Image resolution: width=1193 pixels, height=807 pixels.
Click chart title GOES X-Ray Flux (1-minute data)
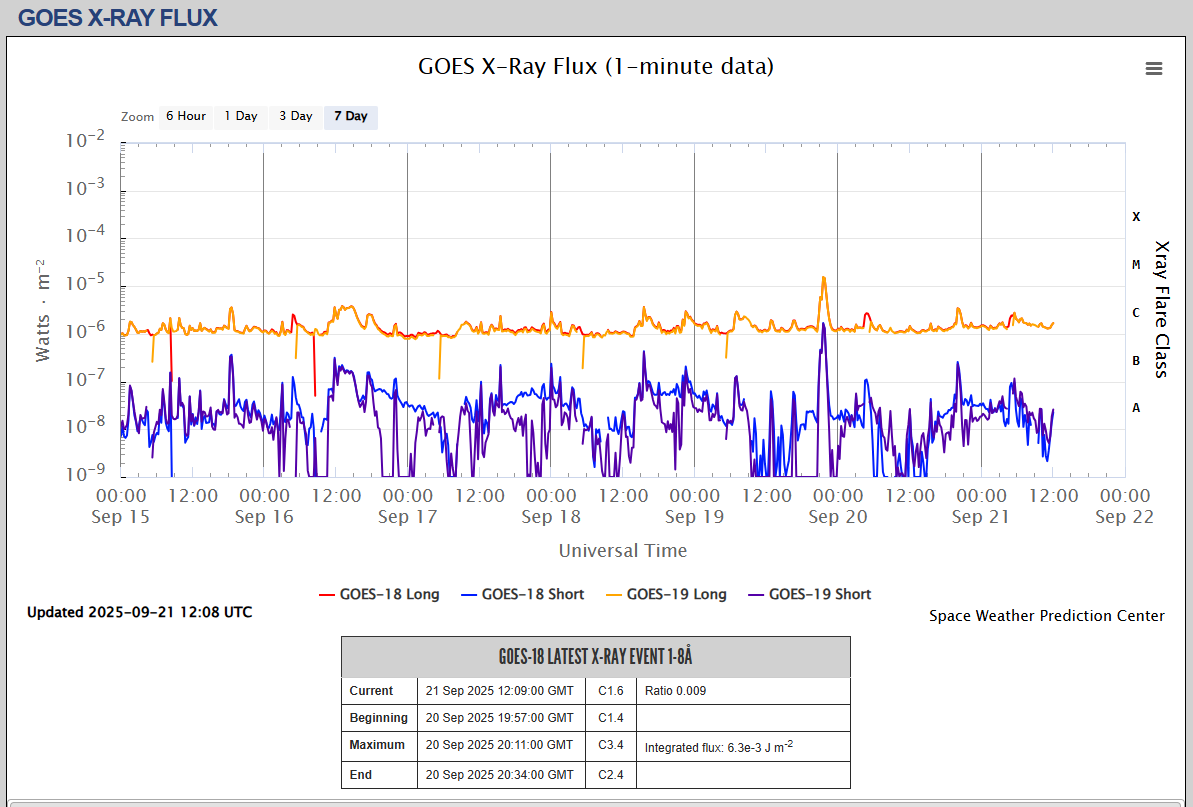(x=595, y=67)
